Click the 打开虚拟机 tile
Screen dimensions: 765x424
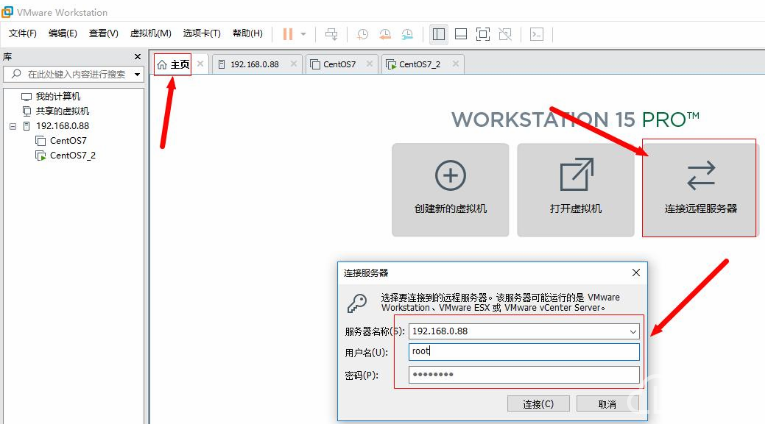(576, 190)
